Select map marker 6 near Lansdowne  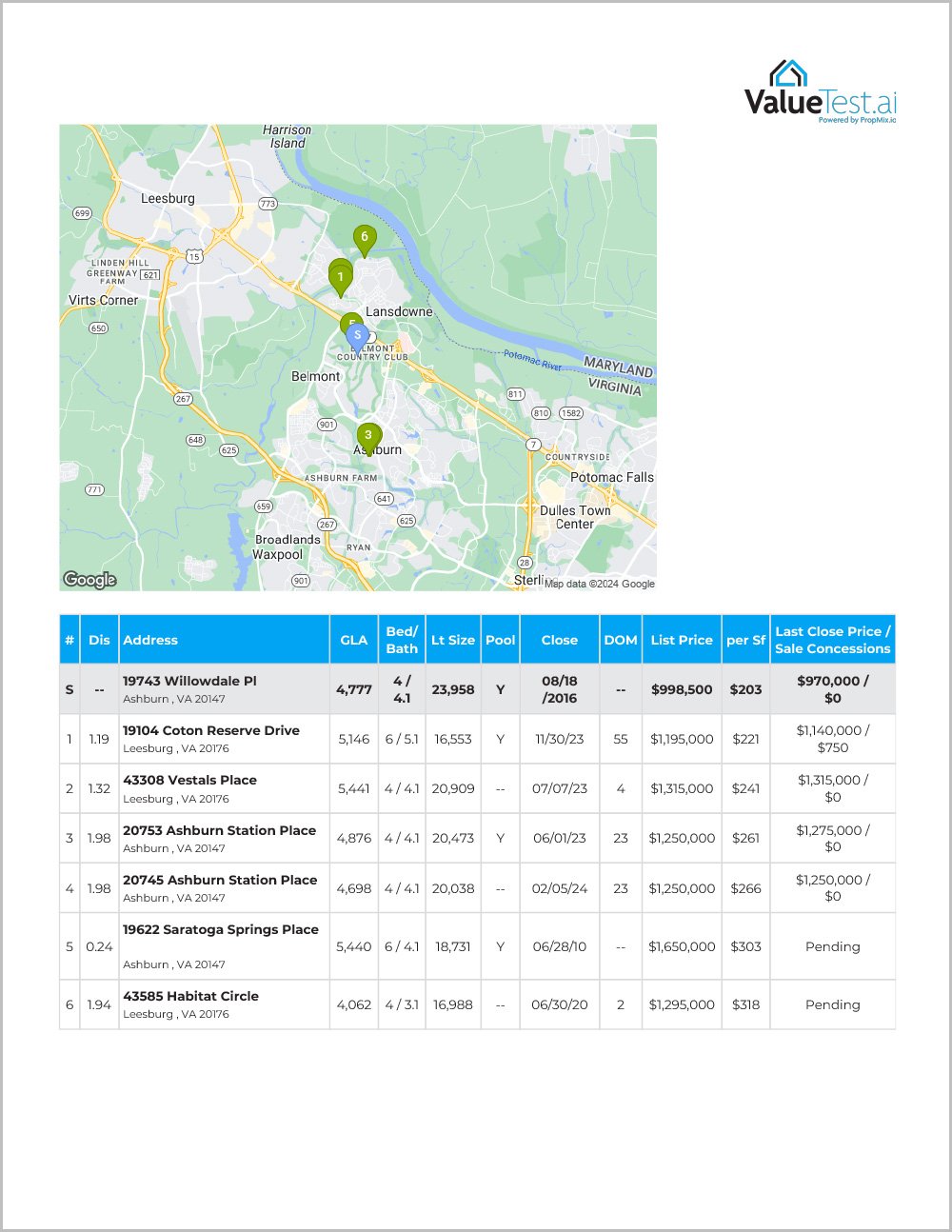point(364,241)
